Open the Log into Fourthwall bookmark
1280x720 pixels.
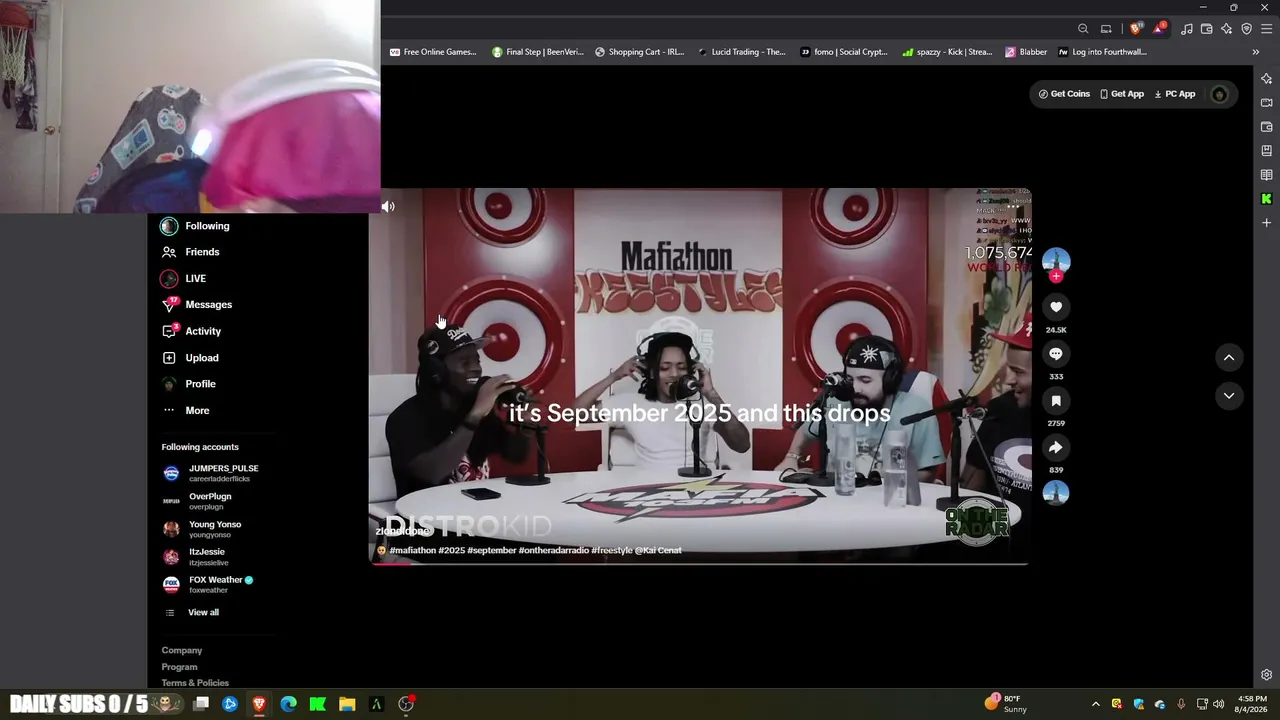(x=1103, y=52)
